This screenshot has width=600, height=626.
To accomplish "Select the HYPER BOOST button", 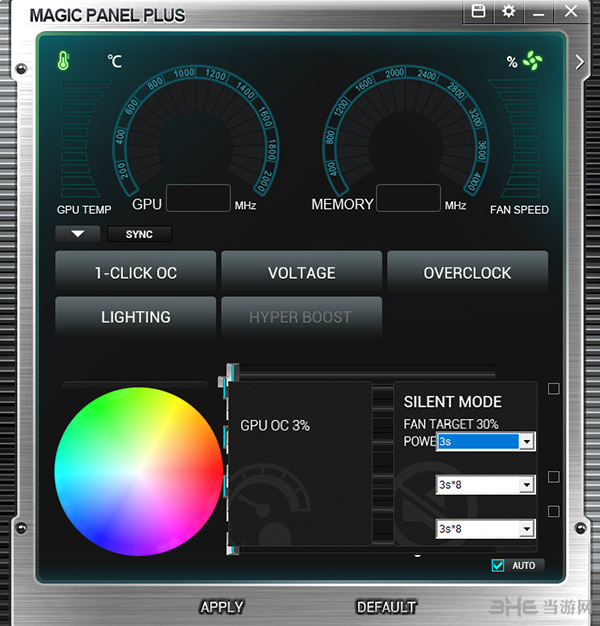I will [x=301, y=317].
